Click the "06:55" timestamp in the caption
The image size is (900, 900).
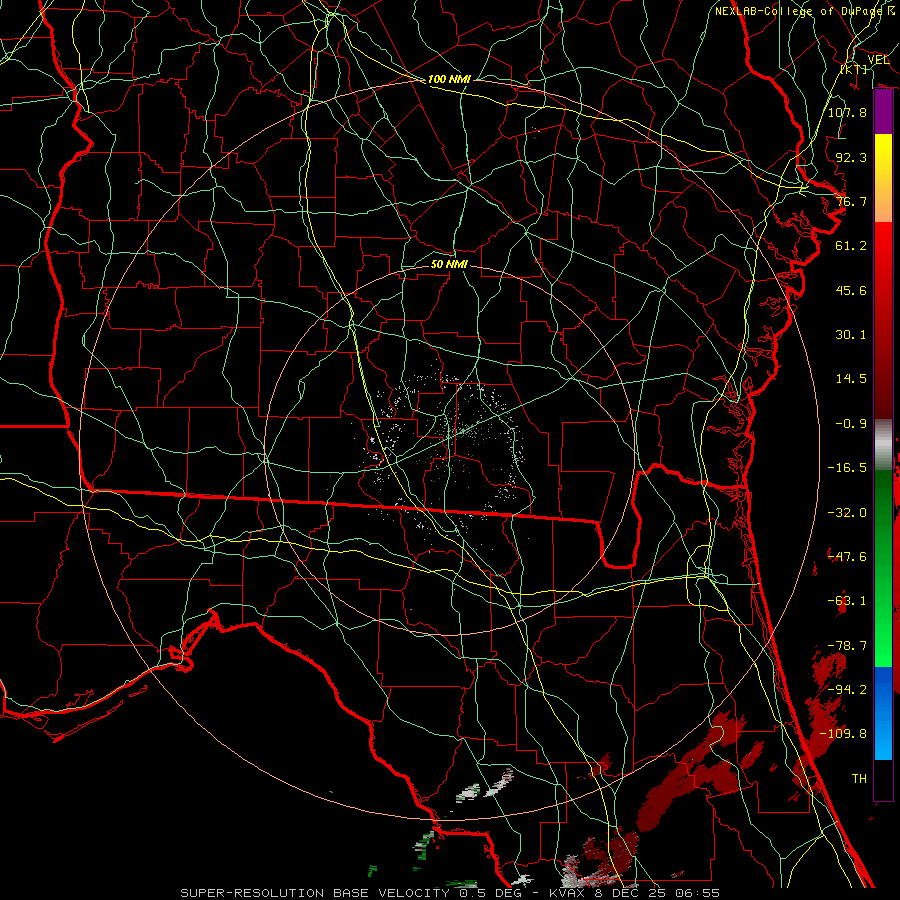[695, 893]
